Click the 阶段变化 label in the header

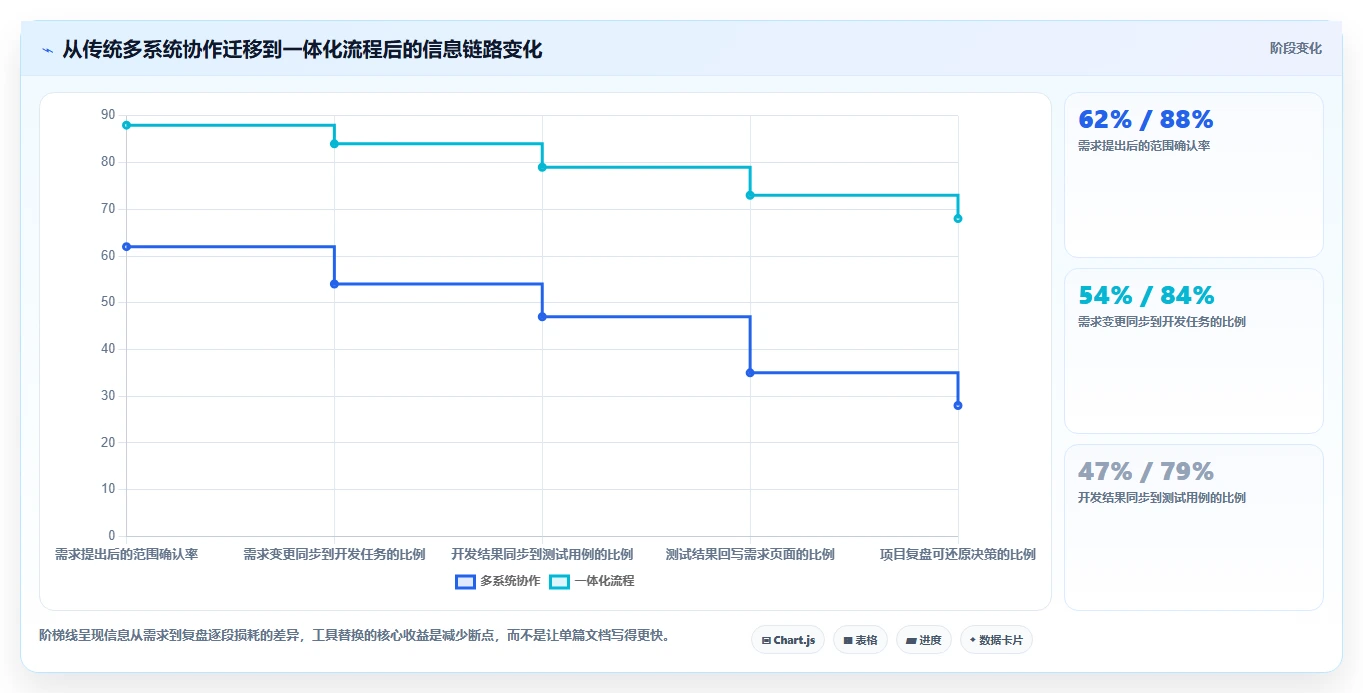click(1295, 48)
